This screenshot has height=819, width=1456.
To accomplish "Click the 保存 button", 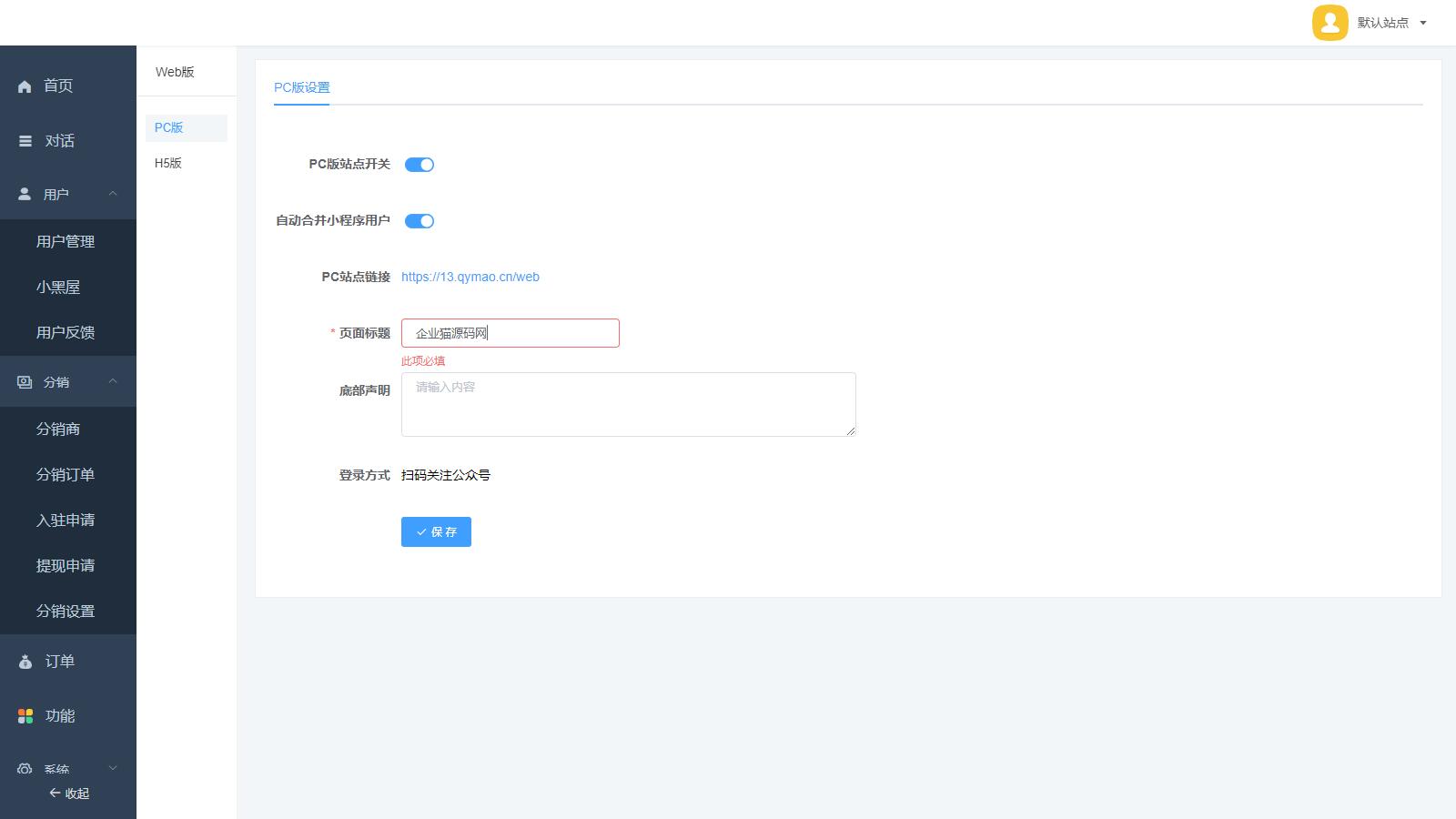I will point(436,532).
